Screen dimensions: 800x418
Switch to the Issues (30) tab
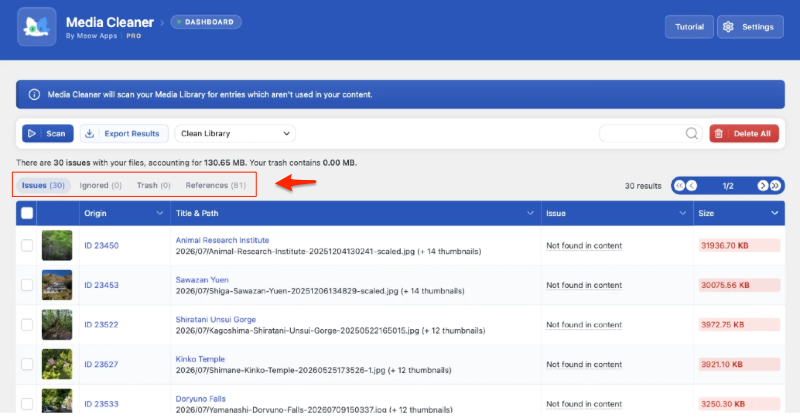click(43, 185)
